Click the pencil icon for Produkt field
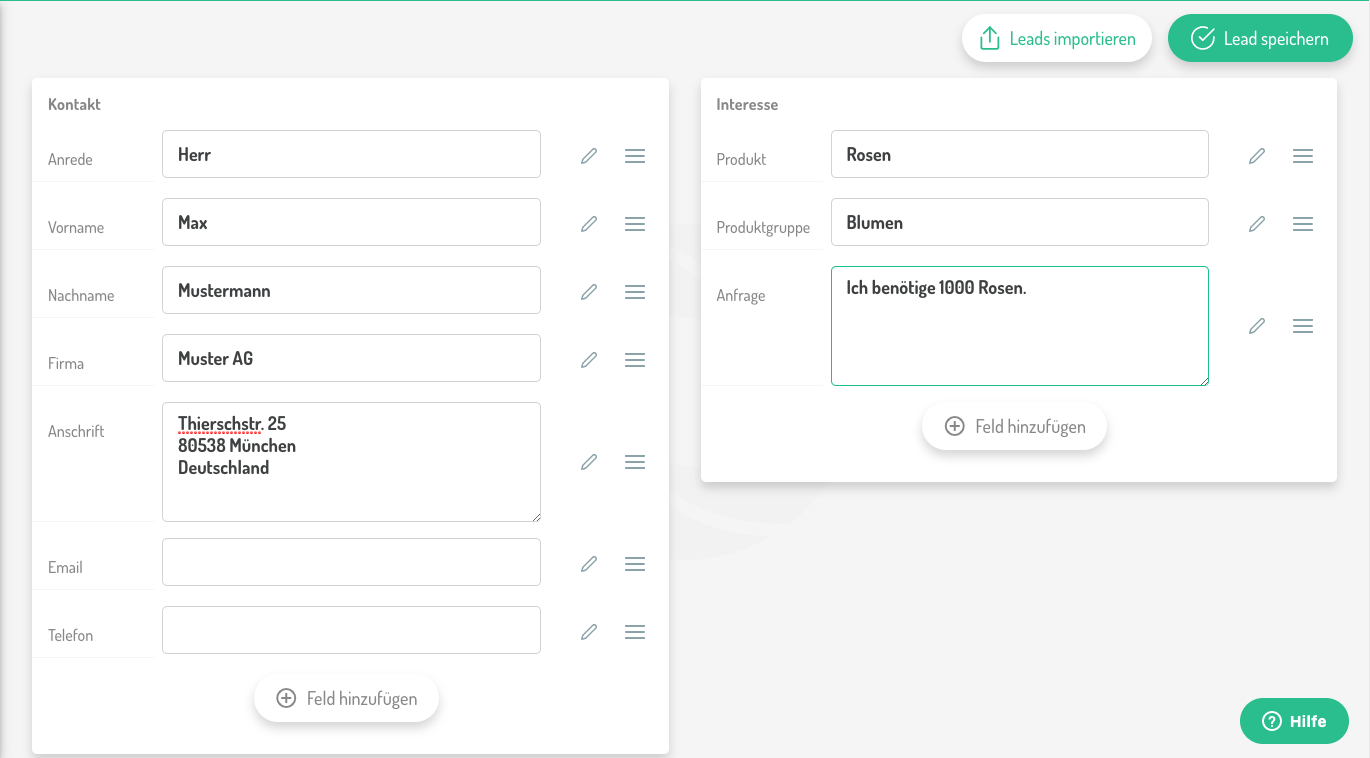 click(1257, 156)
